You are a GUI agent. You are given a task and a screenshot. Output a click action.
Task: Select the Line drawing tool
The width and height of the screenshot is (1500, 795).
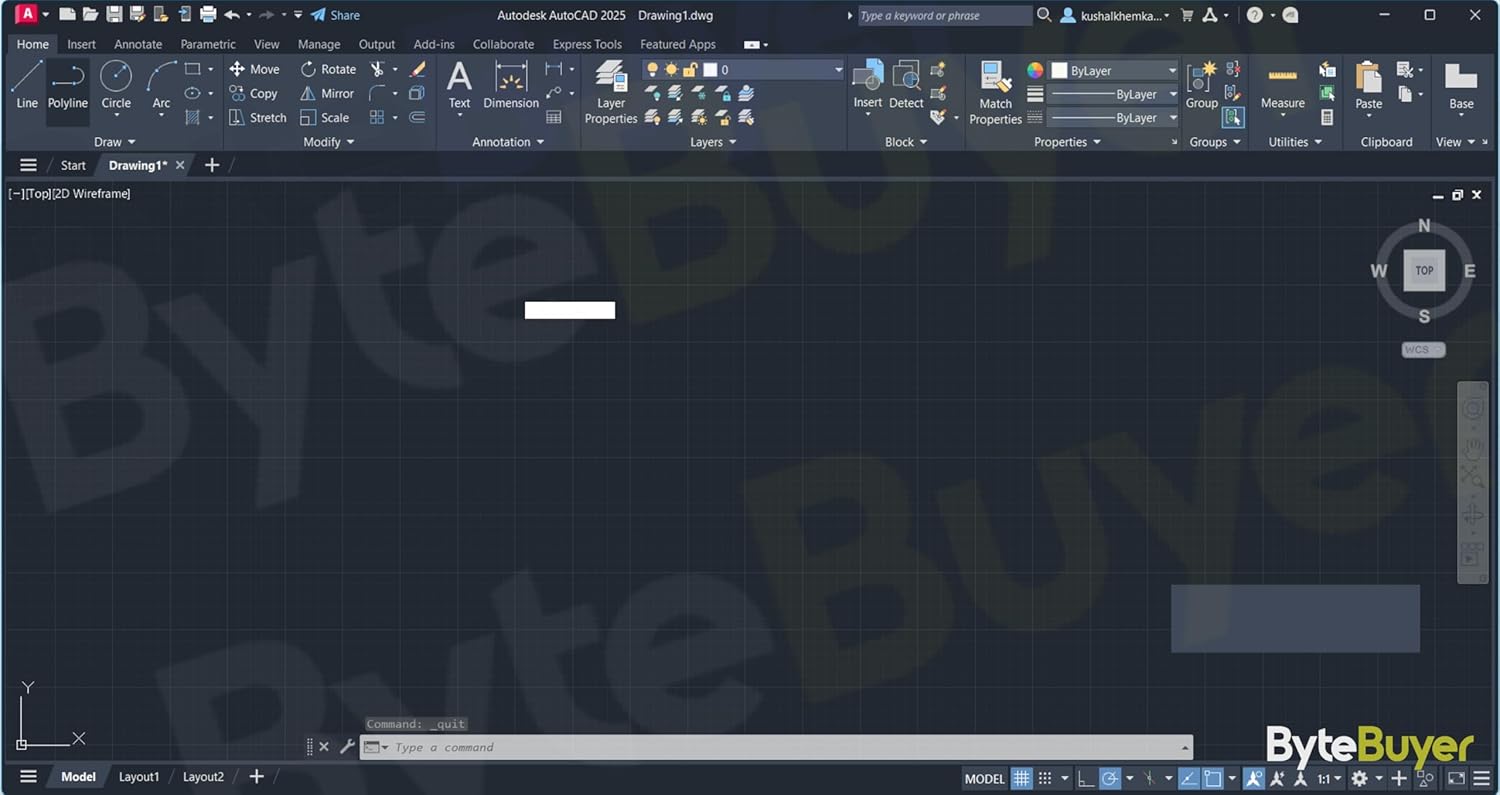pyautogui.click(x=27, y=84)
